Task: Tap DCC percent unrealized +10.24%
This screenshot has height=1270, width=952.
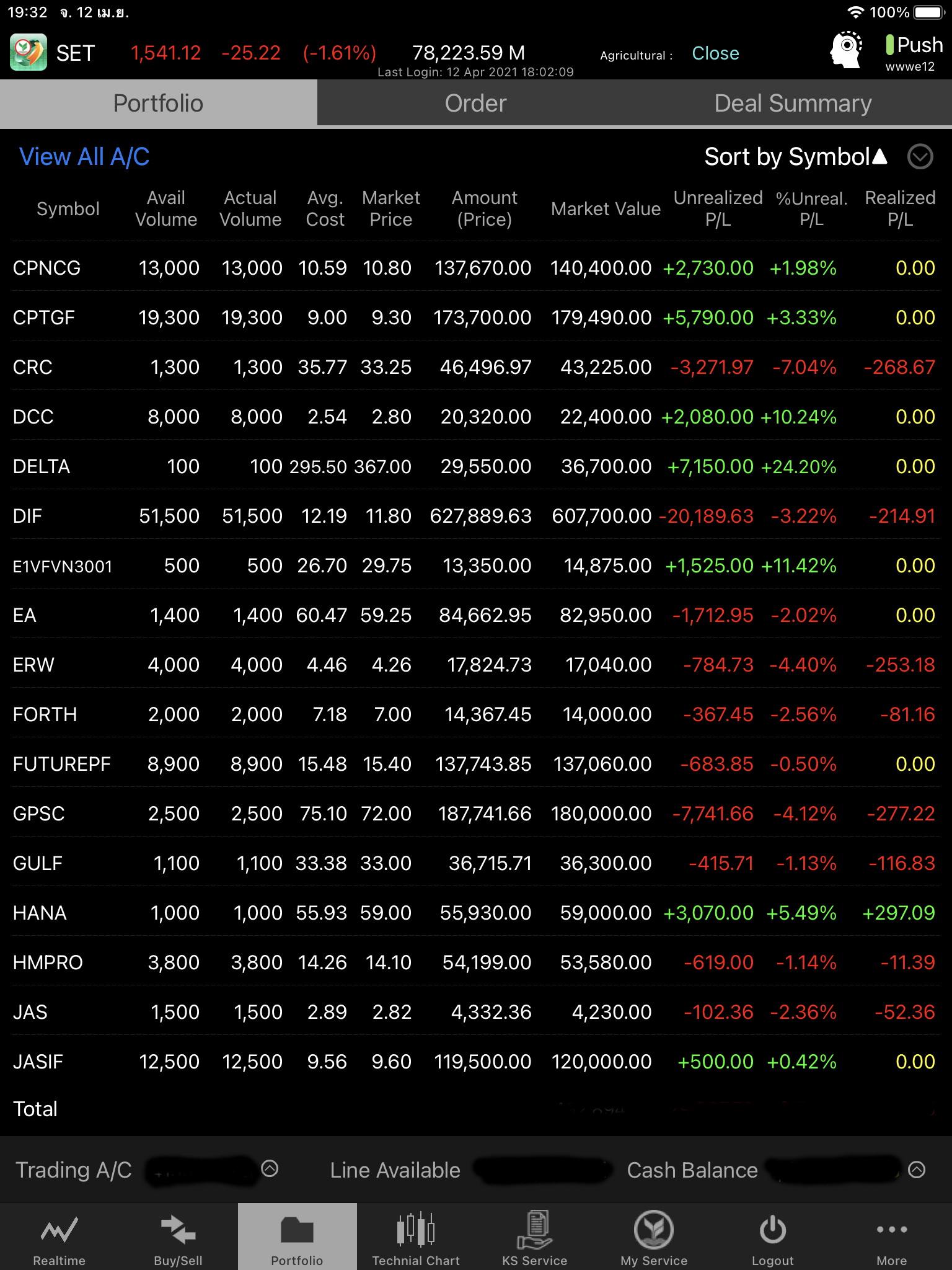Action: click(798, 417)
